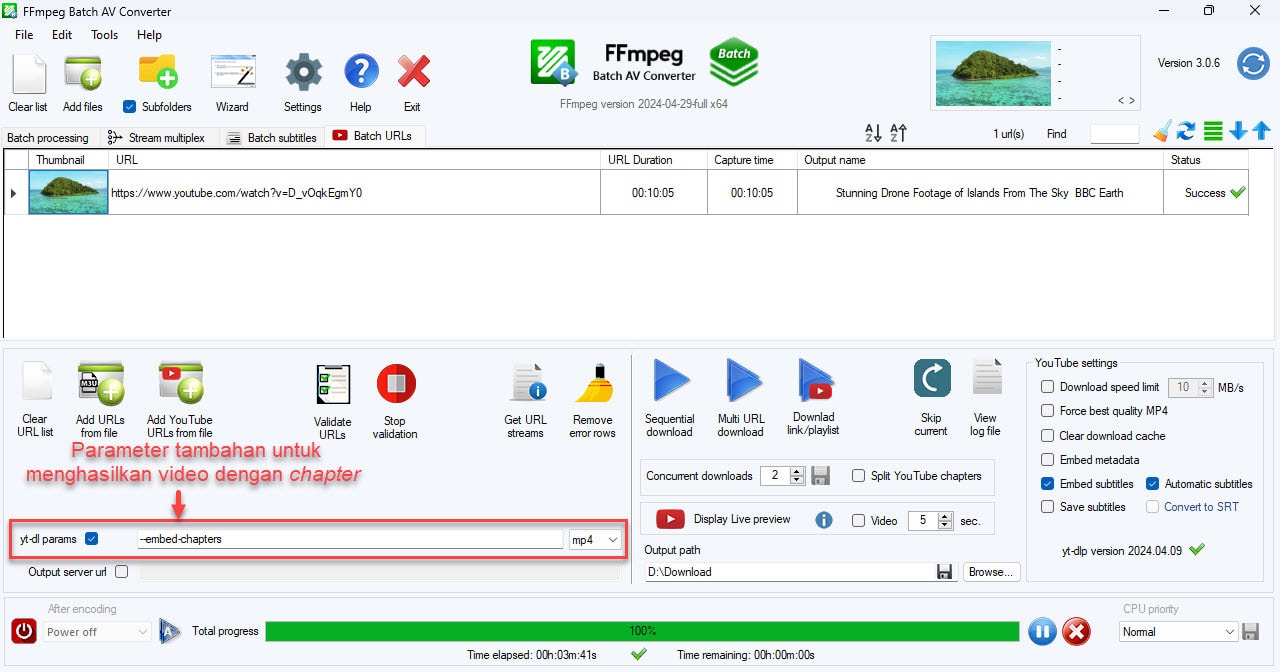Screen dimensions: 1280x672
Task: Click Add URLs from file icon
Action: click(x=101, y=383)
